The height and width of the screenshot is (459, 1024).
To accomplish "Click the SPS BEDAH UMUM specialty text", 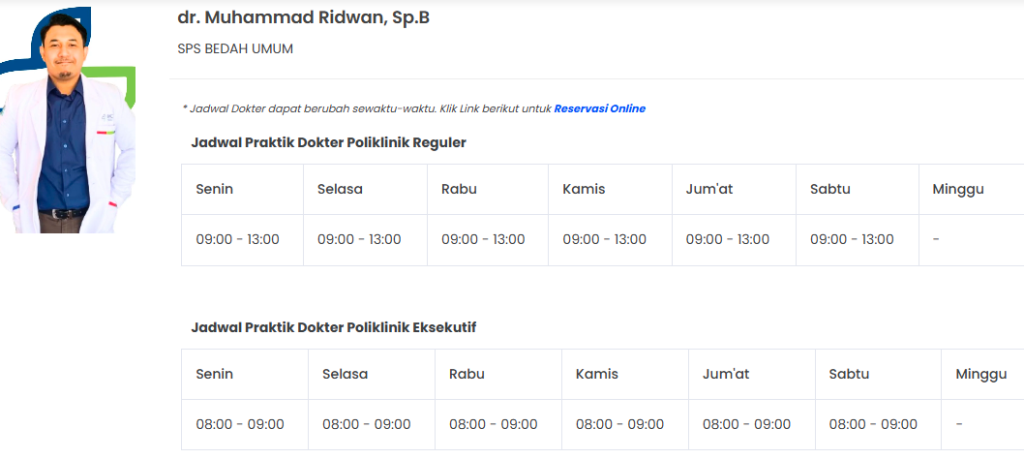I will click(235, 48).
